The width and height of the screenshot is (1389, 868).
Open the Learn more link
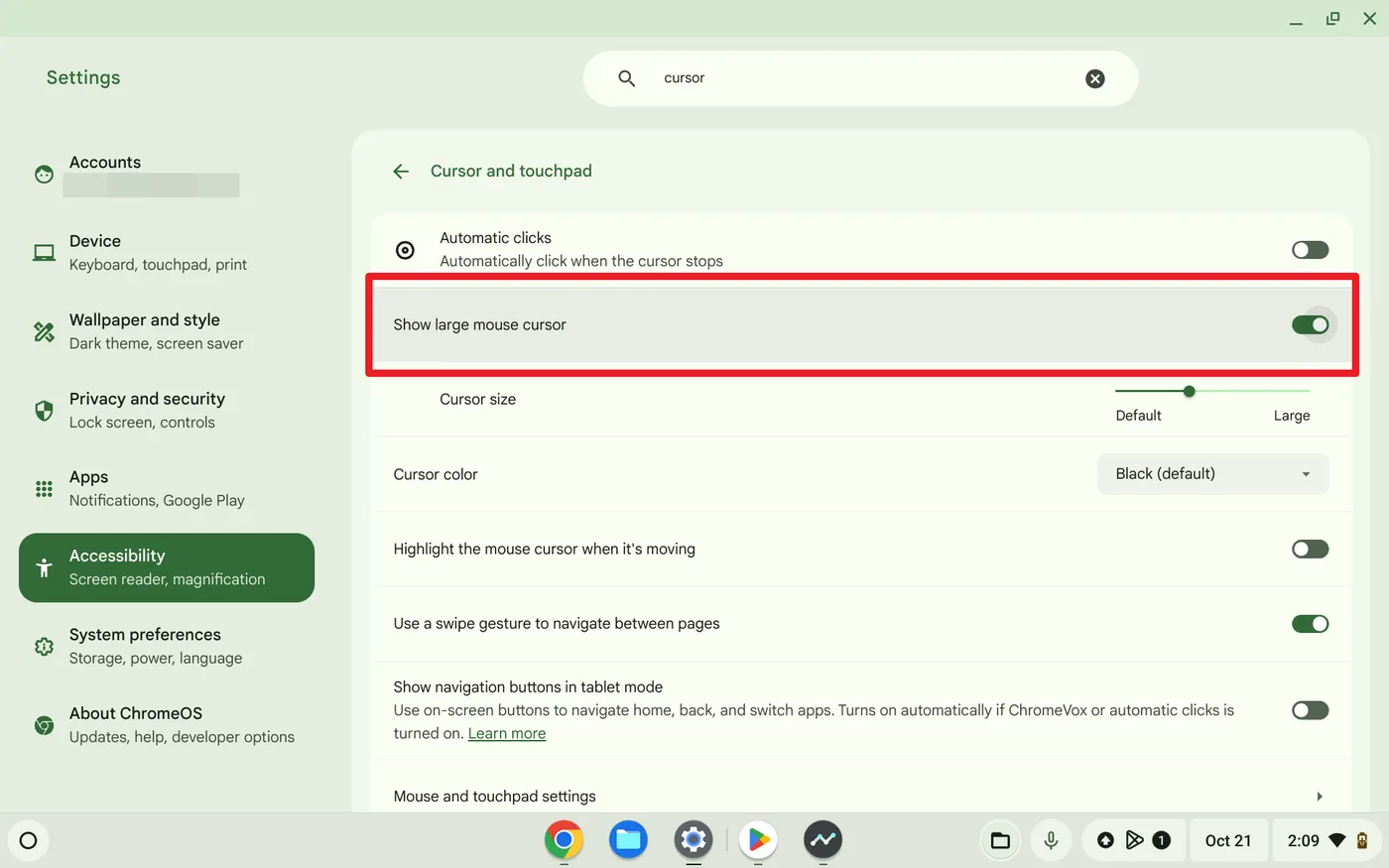point(507,733)
